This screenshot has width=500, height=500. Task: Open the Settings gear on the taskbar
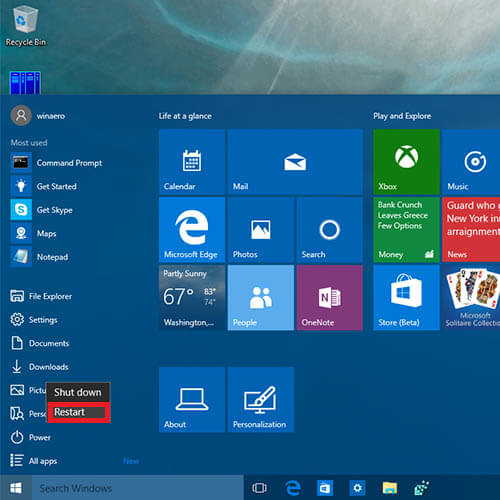[357, 488]
